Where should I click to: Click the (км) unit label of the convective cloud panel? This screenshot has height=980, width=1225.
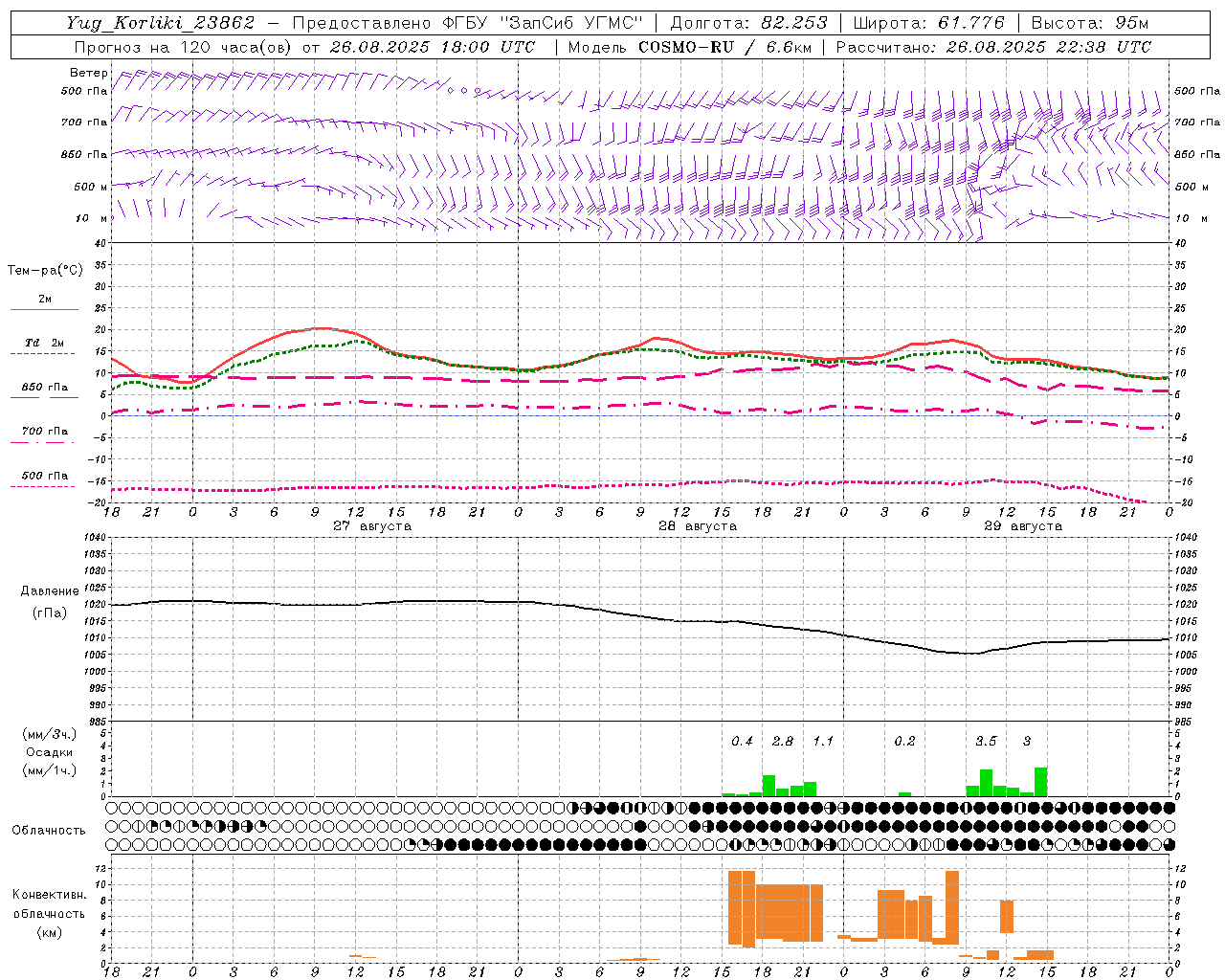click(x=50, y=932)
